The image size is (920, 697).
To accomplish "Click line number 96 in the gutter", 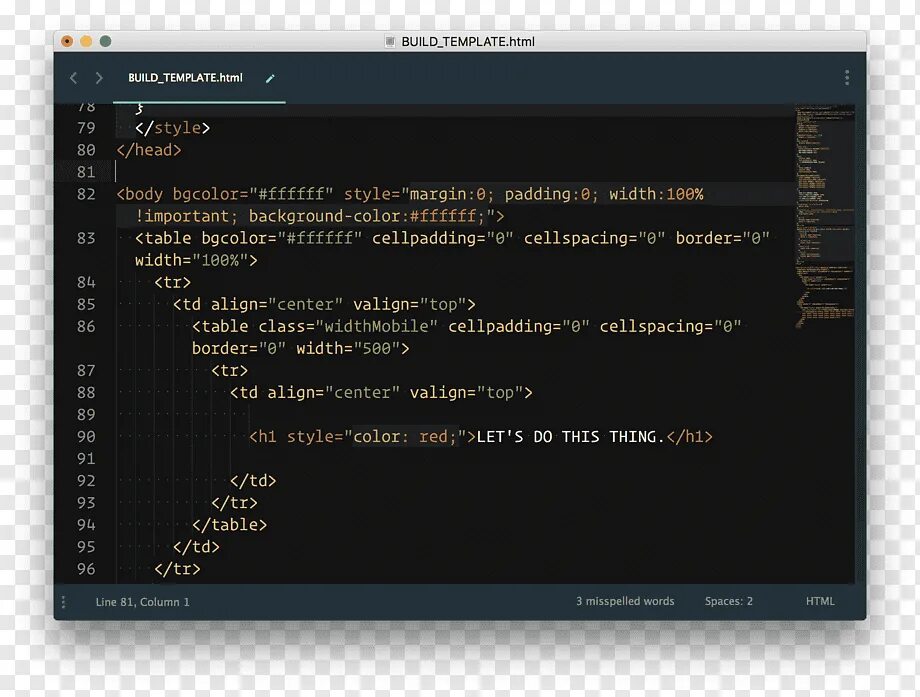I will click(86, 569).
